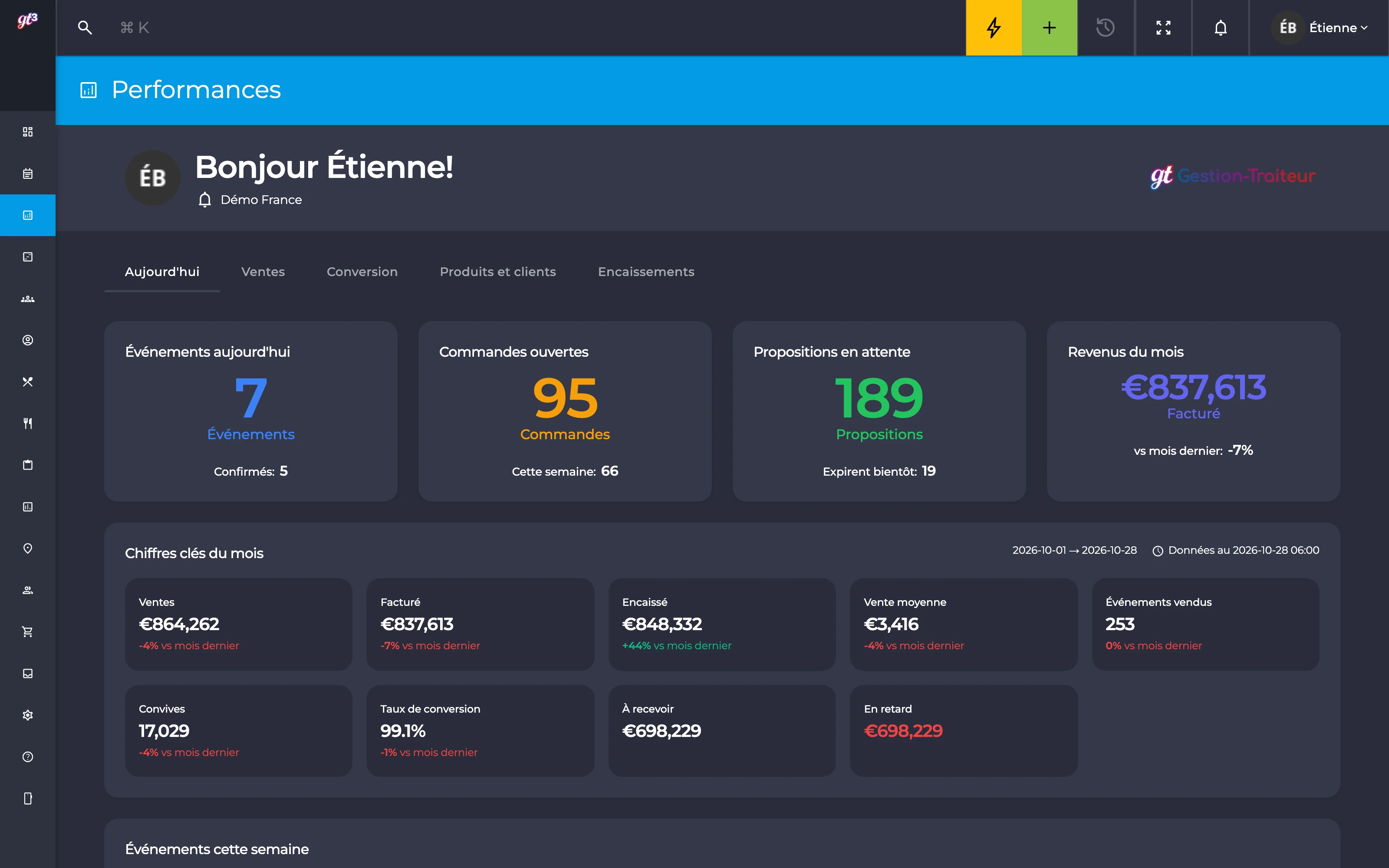Open fork and knife sidebar icon
Image resolution: width=1389 pixels, height=868 pixels.
coord(27,423)
